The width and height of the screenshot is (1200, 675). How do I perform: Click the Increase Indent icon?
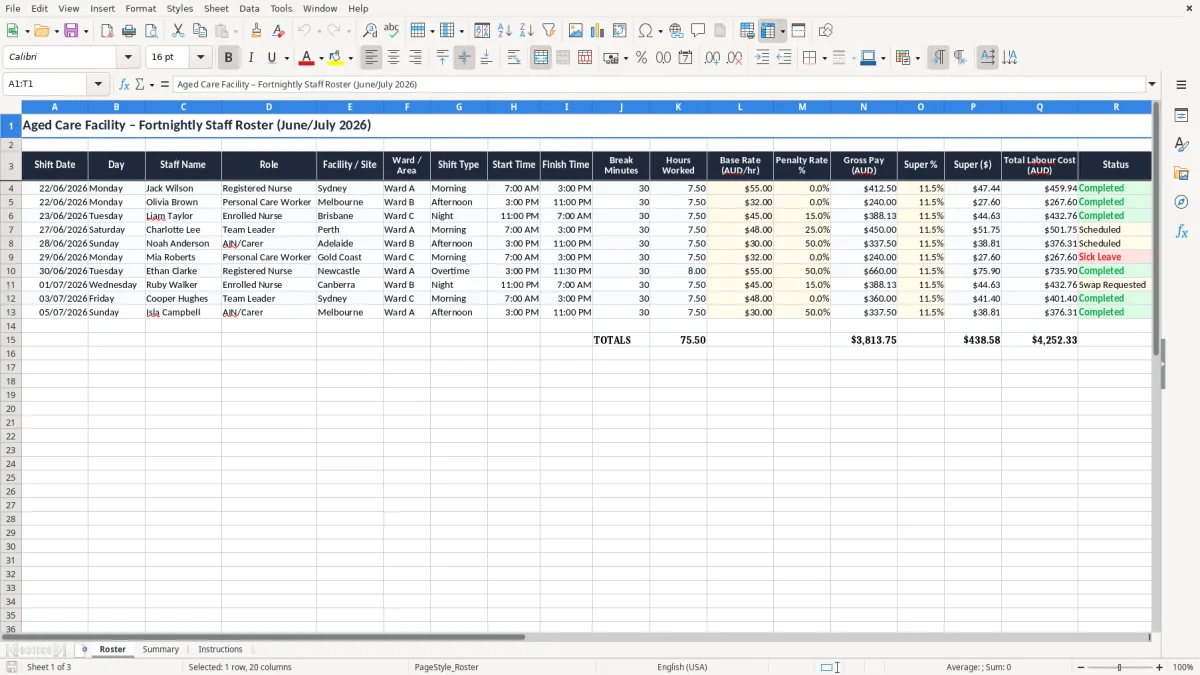[762, 57]
